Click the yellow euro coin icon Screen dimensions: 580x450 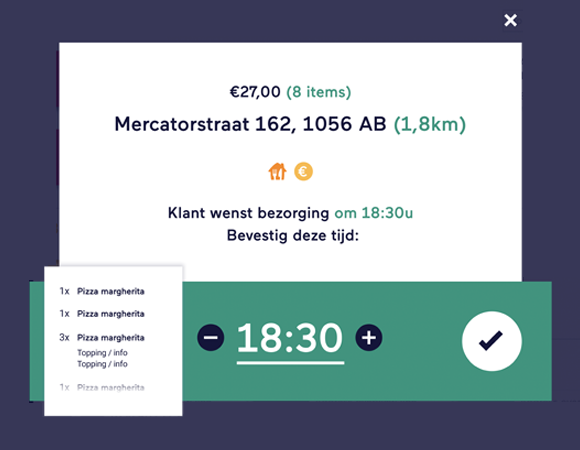(303, 172)
